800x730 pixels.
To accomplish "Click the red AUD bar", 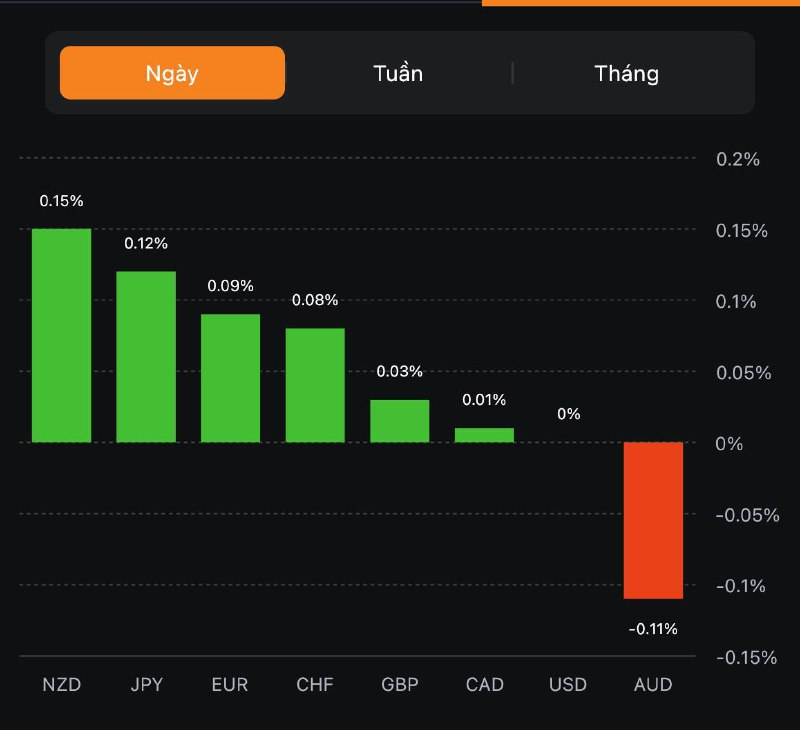I will [653, 520].
